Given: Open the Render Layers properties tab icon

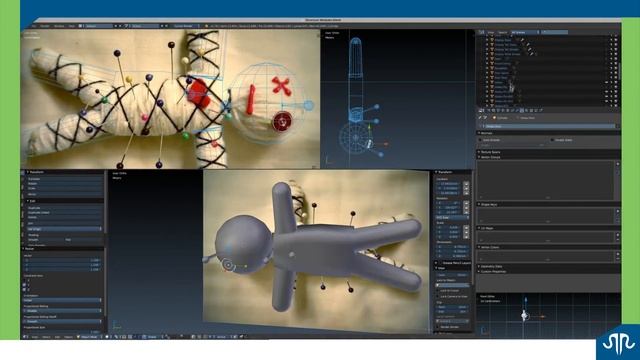Looking at the screenshot, I should 493,110.
